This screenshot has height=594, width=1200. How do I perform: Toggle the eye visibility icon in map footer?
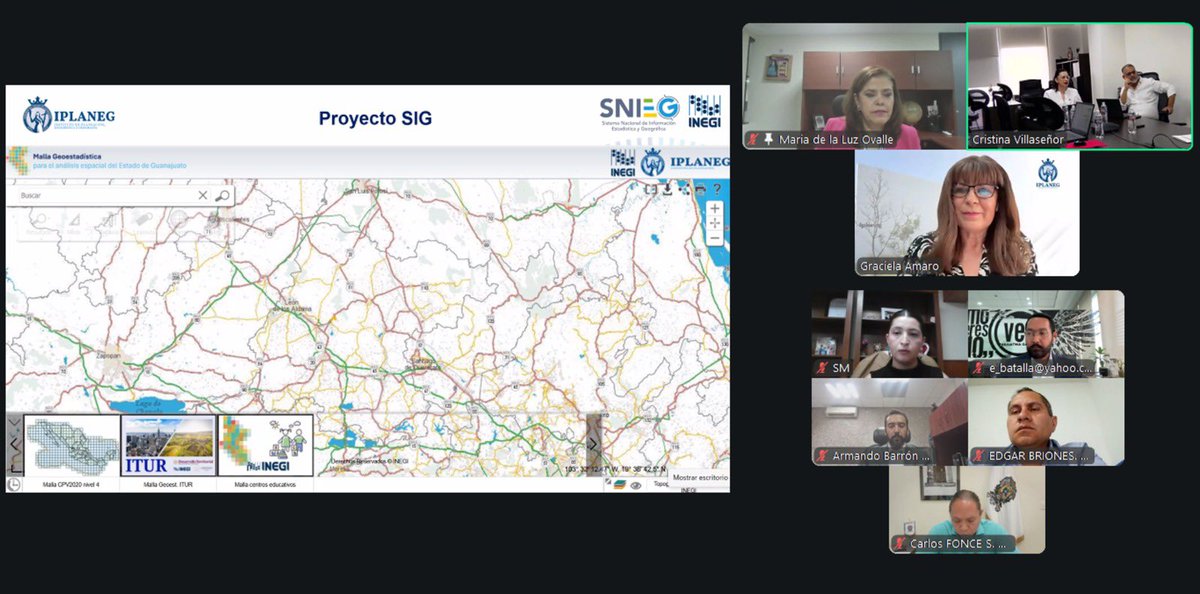[x=636, y=485]
